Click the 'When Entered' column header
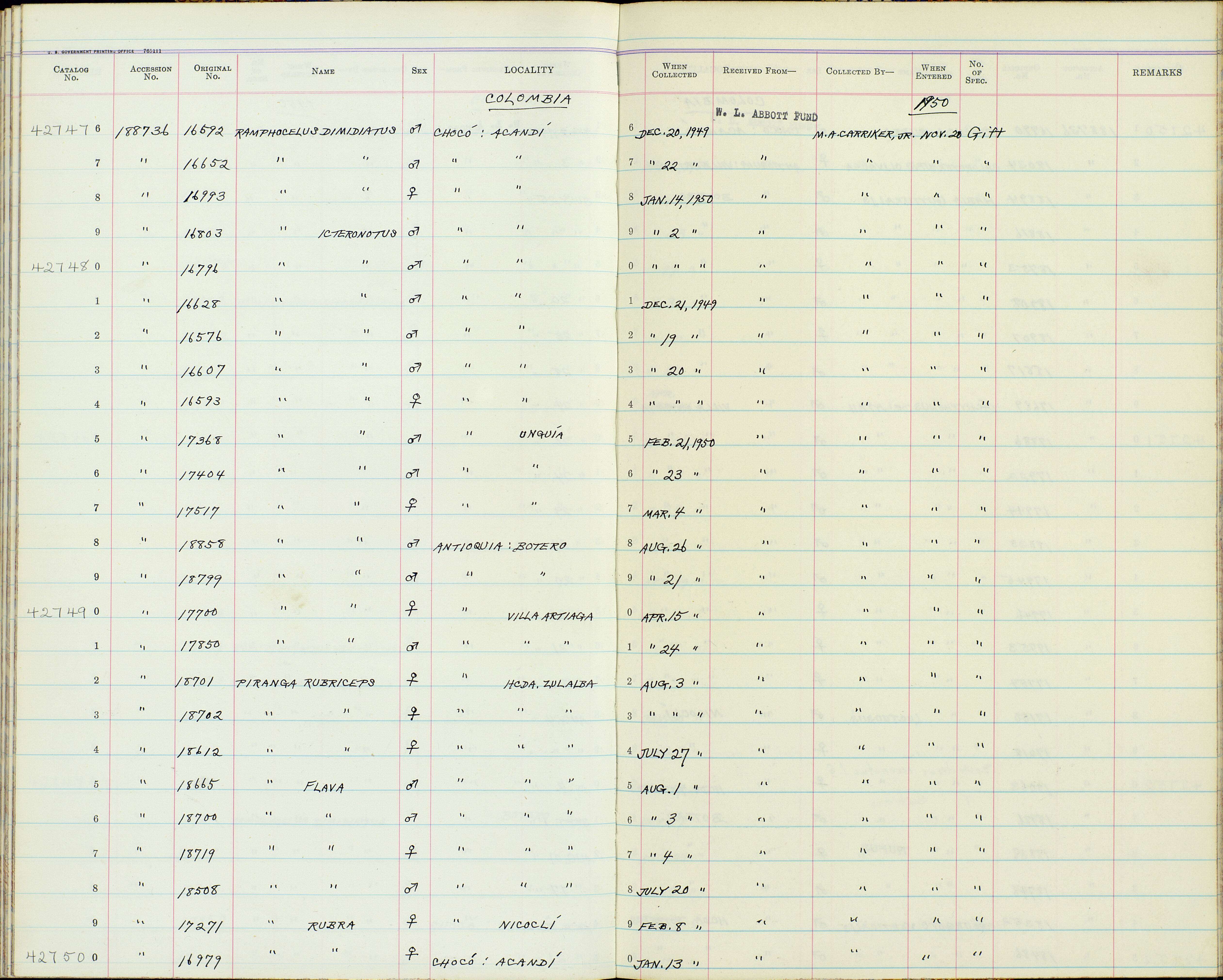This screenshot has width=1223, height=980. tap(933, 72)
